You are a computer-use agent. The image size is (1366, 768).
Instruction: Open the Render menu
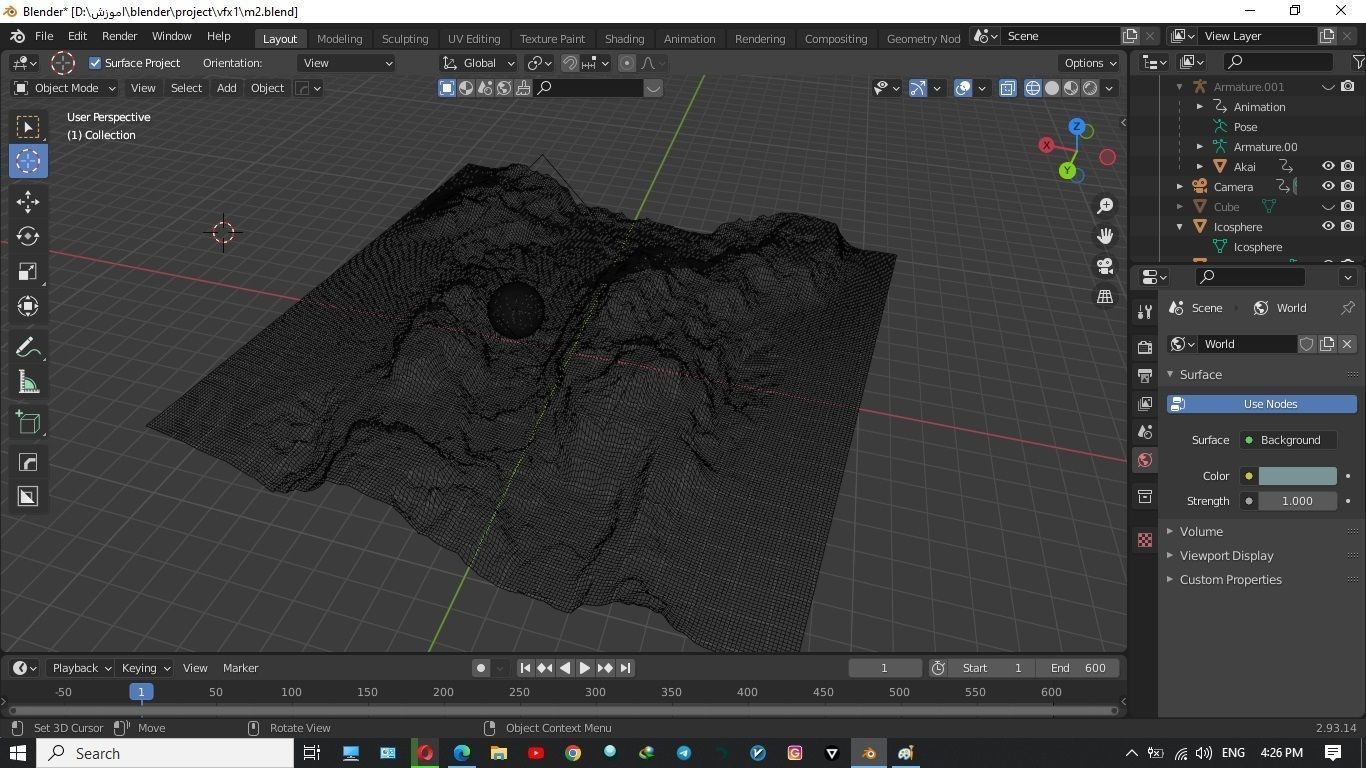coord(119,36)
